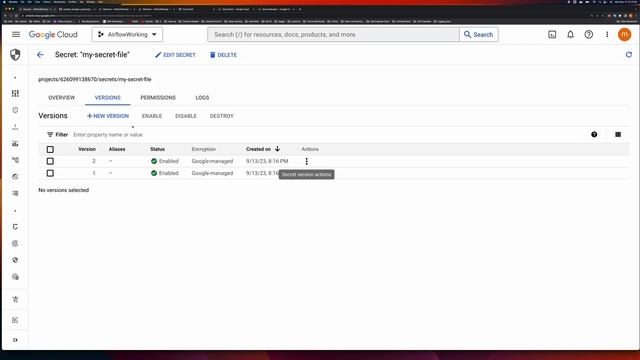Open the AirflowWorking project selector
The image size is (640, 360).
pyautogui.click(x=127, y=35)
